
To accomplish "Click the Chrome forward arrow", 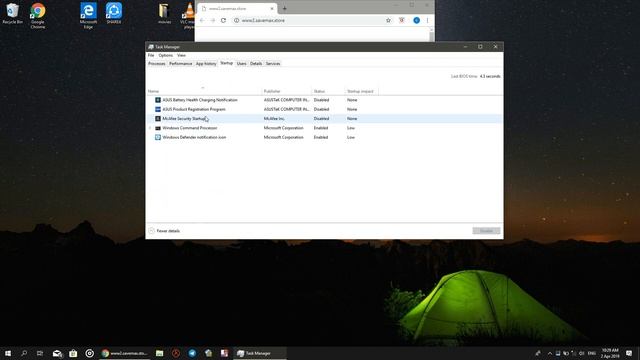I will [213, 20].
